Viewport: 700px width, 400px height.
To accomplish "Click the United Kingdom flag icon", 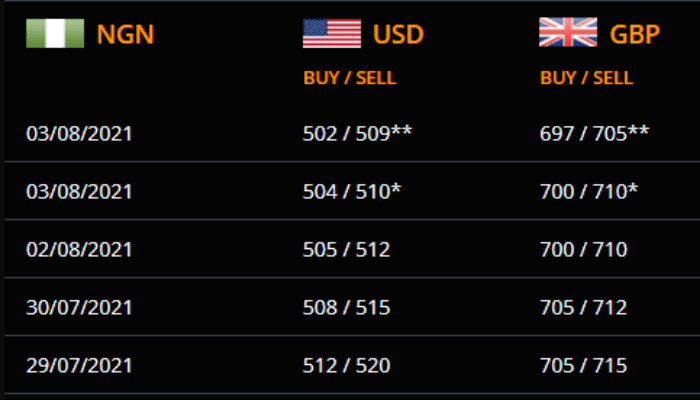I will coord(568,34).
